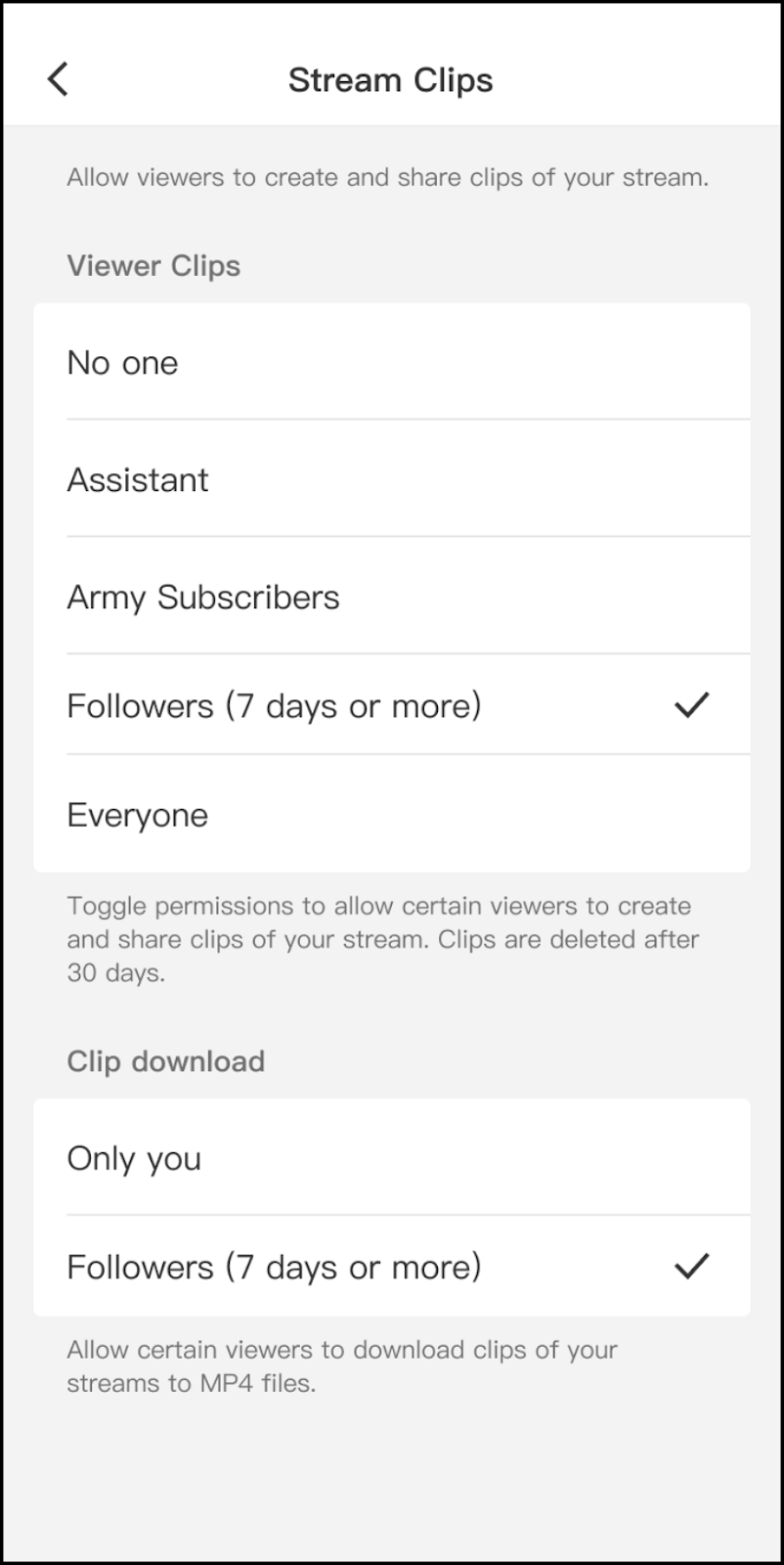The width and height of the screenshot is (784, 1565).
Task: Click the Clip download section header
Action: [x=166, y=1061]
